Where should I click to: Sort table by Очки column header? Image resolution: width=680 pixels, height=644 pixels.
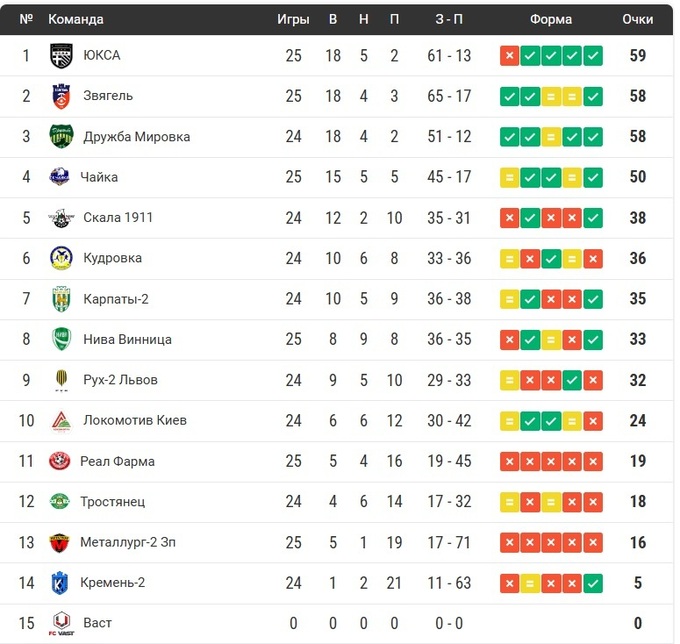pyautogui.click(x=637, y=19)
